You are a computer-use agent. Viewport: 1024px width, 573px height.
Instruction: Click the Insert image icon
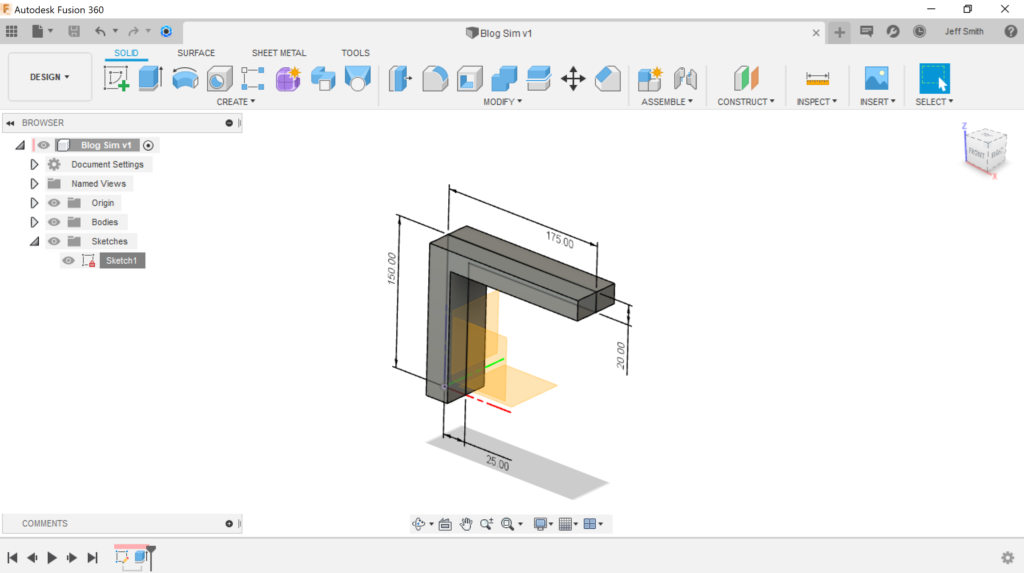(x=876, y=78)
